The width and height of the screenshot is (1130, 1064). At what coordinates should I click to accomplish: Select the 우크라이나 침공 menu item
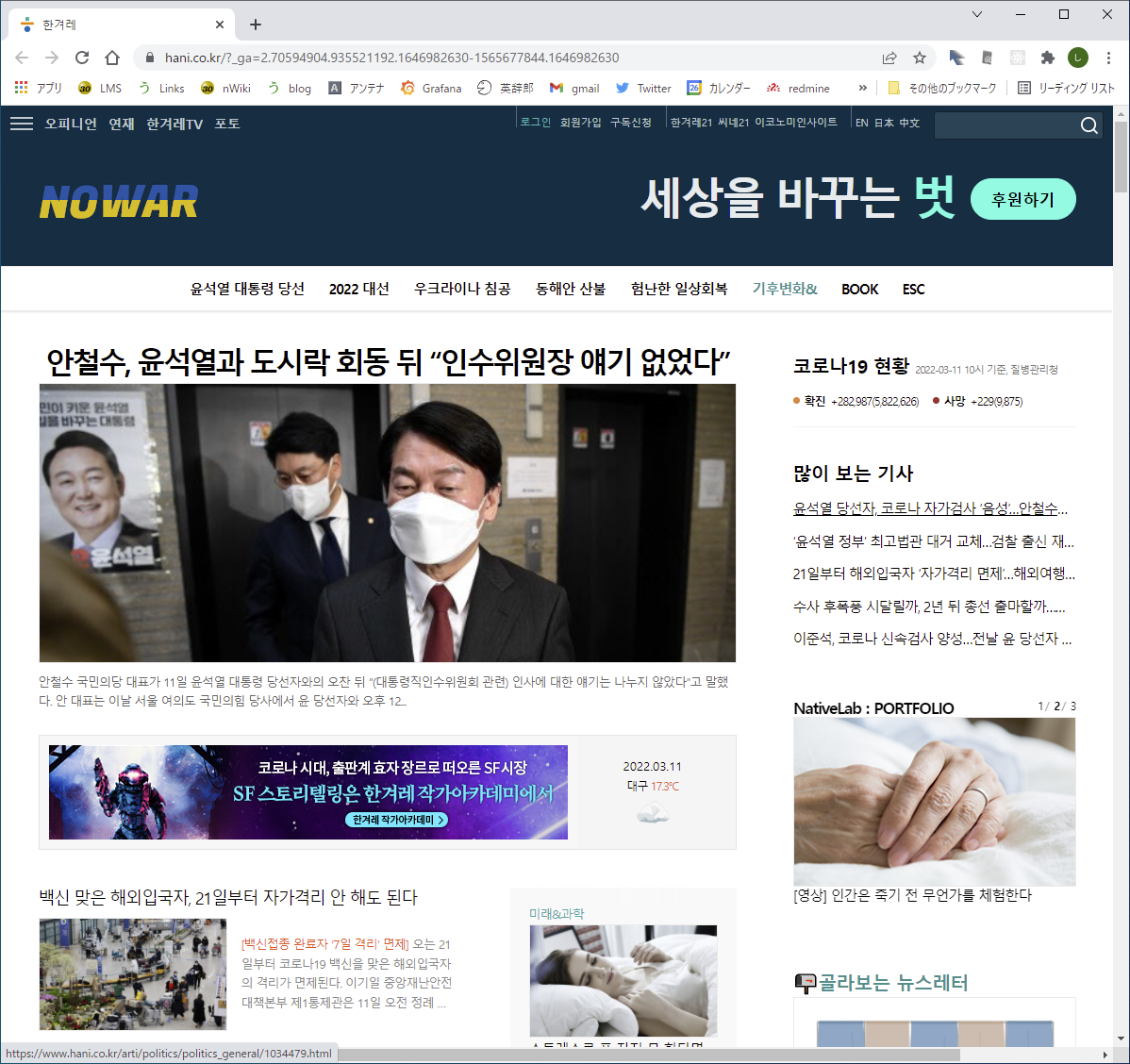pos(462,289)
